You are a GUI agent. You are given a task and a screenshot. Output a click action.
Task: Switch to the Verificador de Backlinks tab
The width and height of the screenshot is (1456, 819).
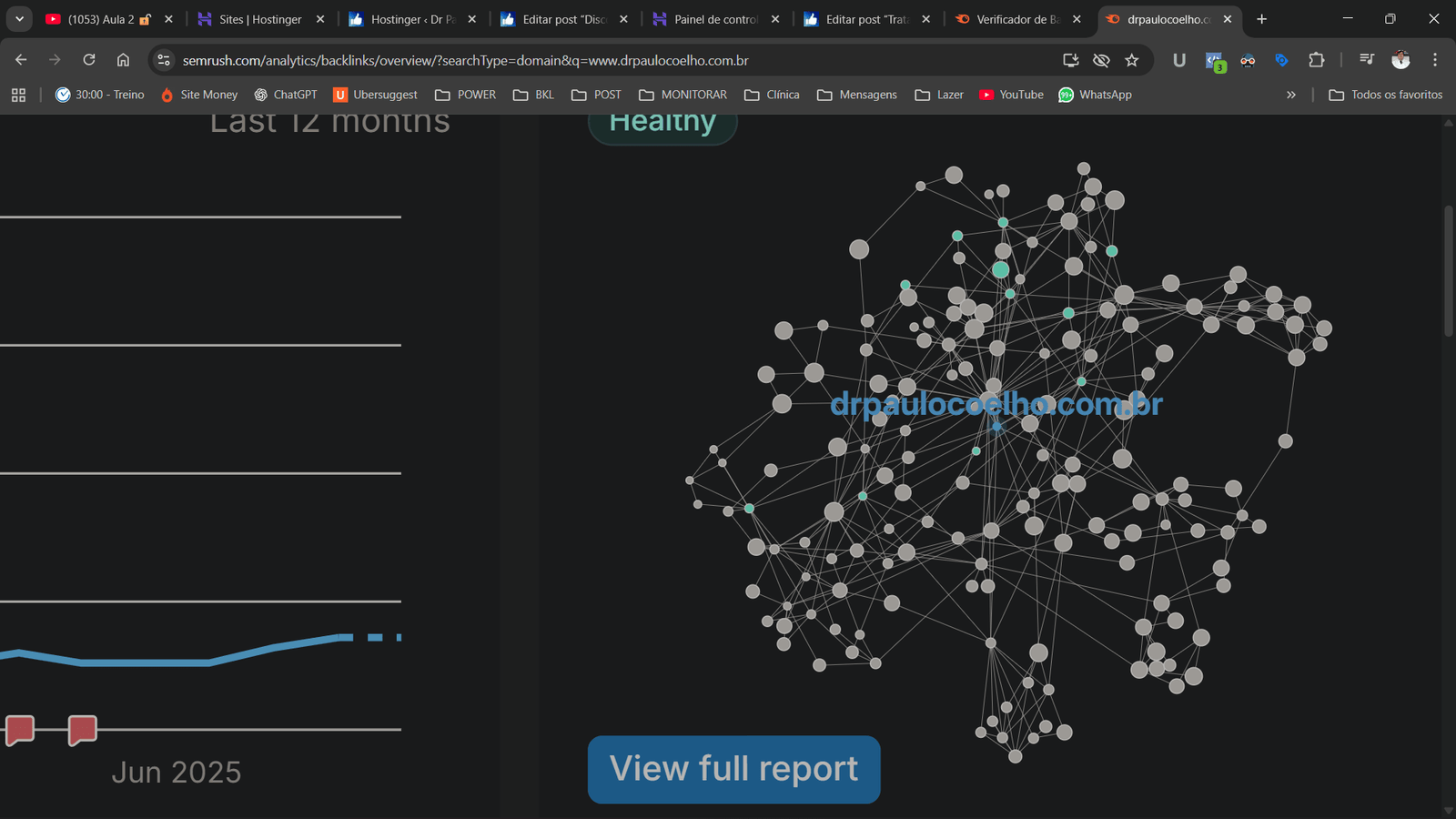click(x=1016, y=19)
